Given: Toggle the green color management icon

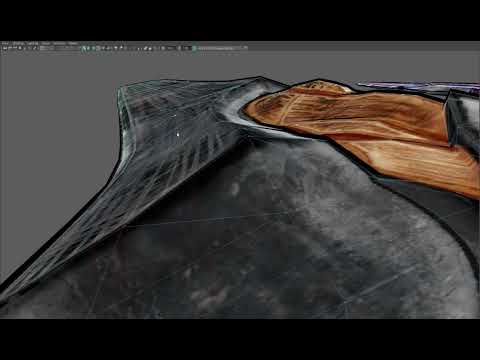Looking at the screenshot, I should pyautogui.click(x=194, y=48).
